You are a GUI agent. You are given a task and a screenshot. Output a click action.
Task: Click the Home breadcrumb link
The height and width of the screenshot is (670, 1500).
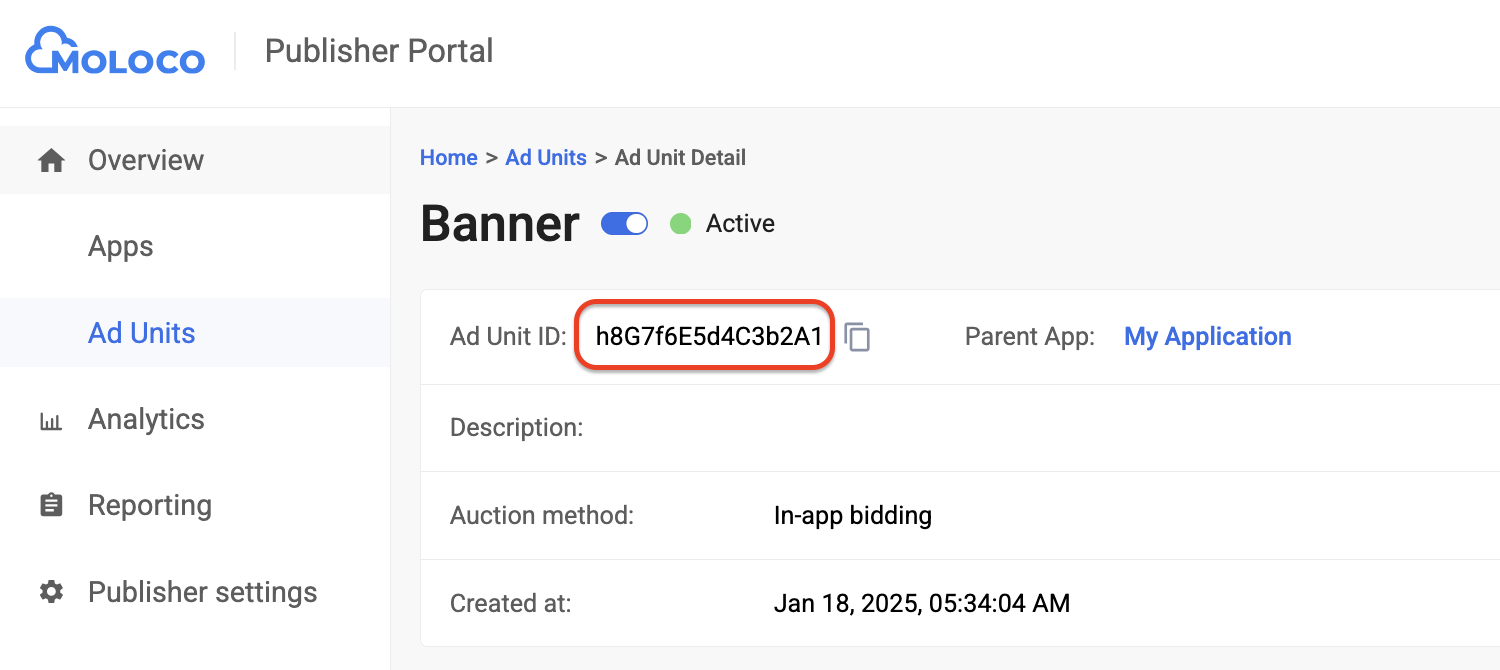448,158
